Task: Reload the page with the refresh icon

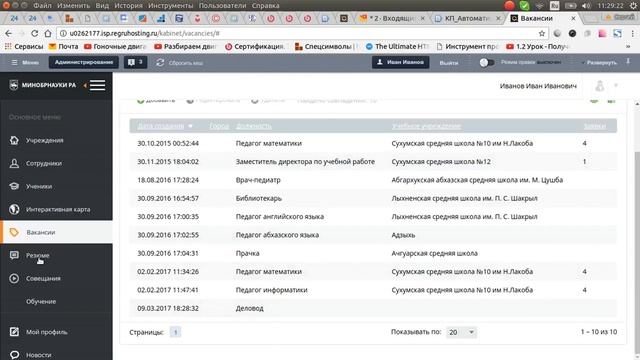Action: pyautogui.click(x=35, y=33)
